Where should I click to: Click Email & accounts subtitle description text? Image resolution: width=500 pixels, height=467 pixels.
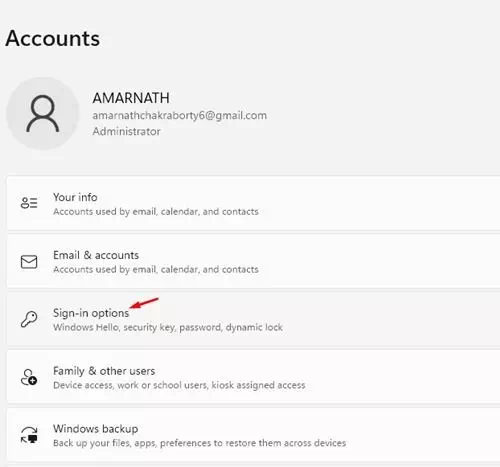point(156,269)
